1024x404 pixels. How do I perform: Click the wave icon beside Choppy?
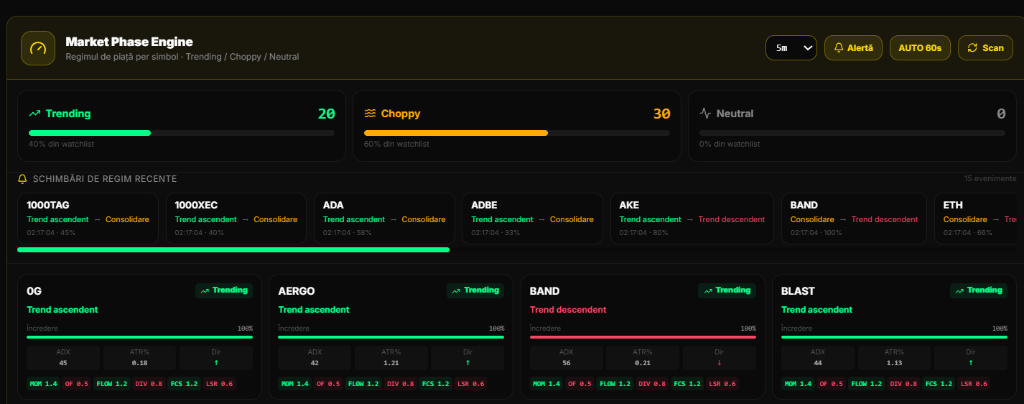(370, 114)
